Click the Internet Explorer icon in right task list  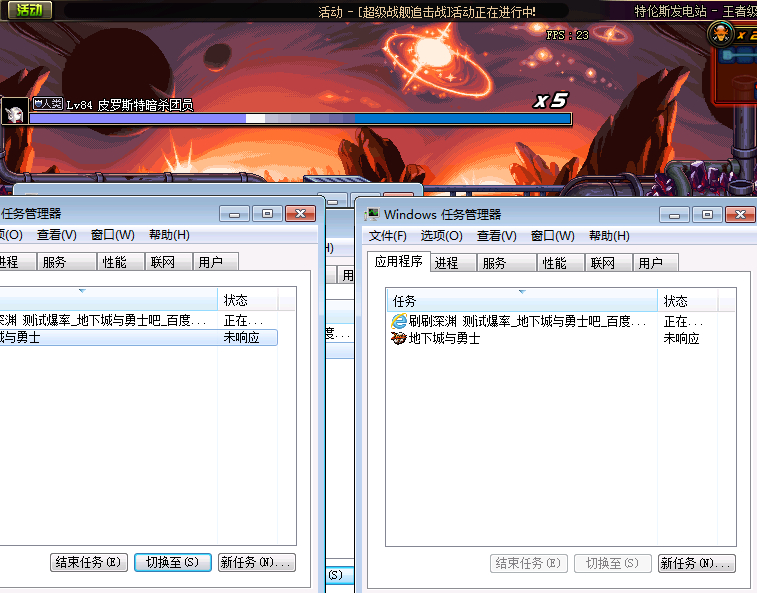pyautogui.click(x=399, y=321)
